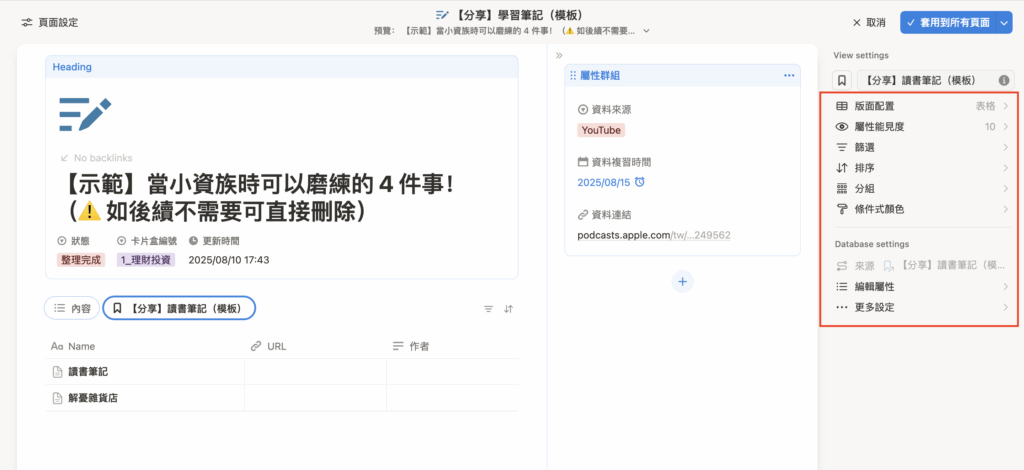Click the reminder clock icon next to 2025/08/15
The width and height of the screenshot is (1024, 470).
pyautogui.click(x=640, y=182)
